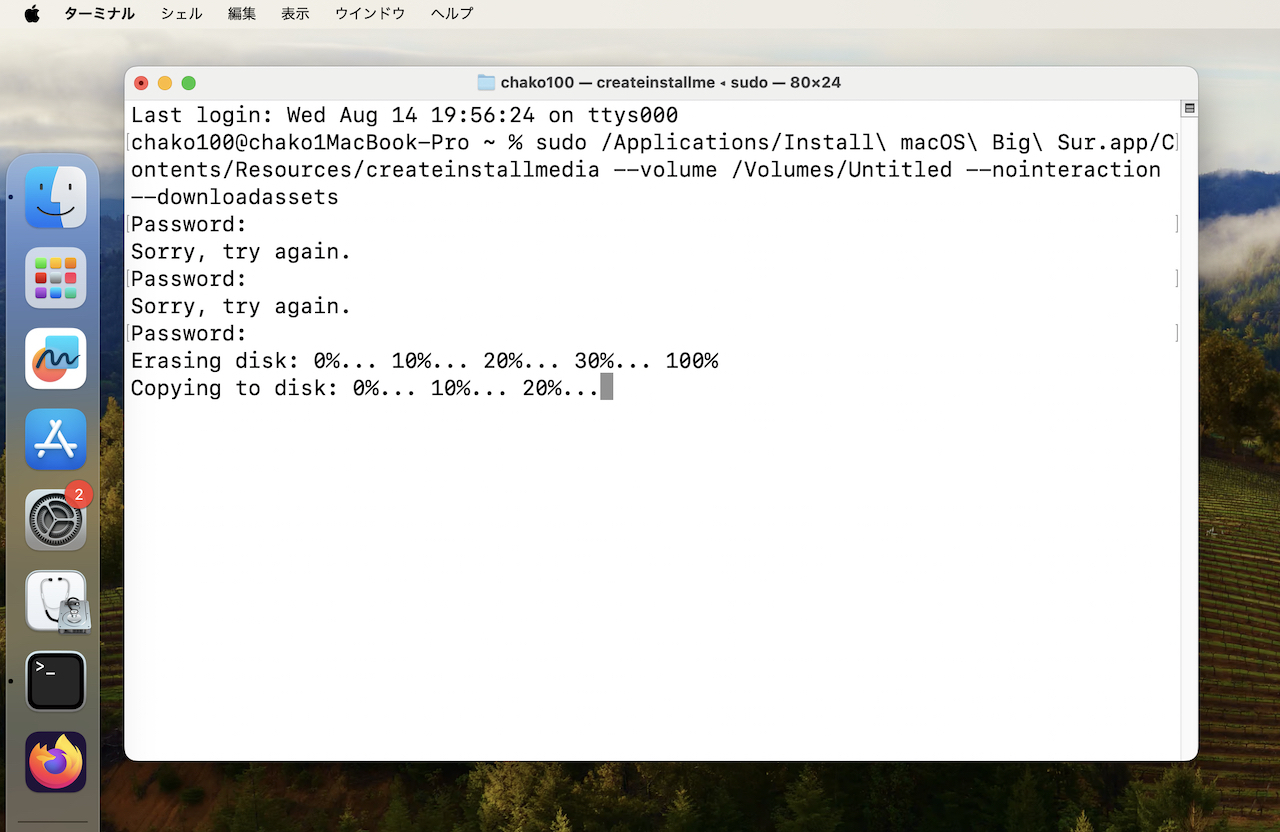1280x832 pixels.
Task: Launch Launchpad from the Dock
Action: point(56,278)
